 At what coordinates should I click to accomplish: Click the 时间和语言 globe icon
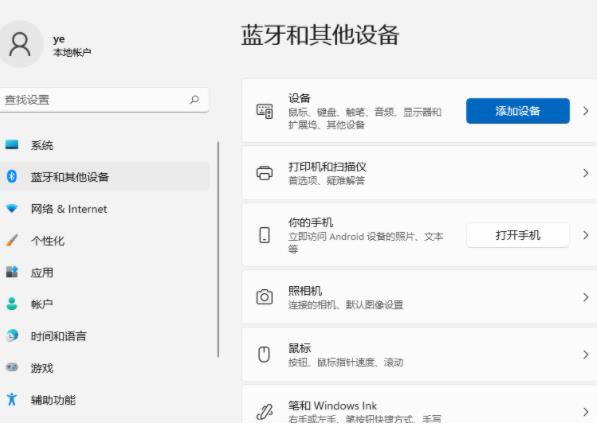[x=12, y=335]
